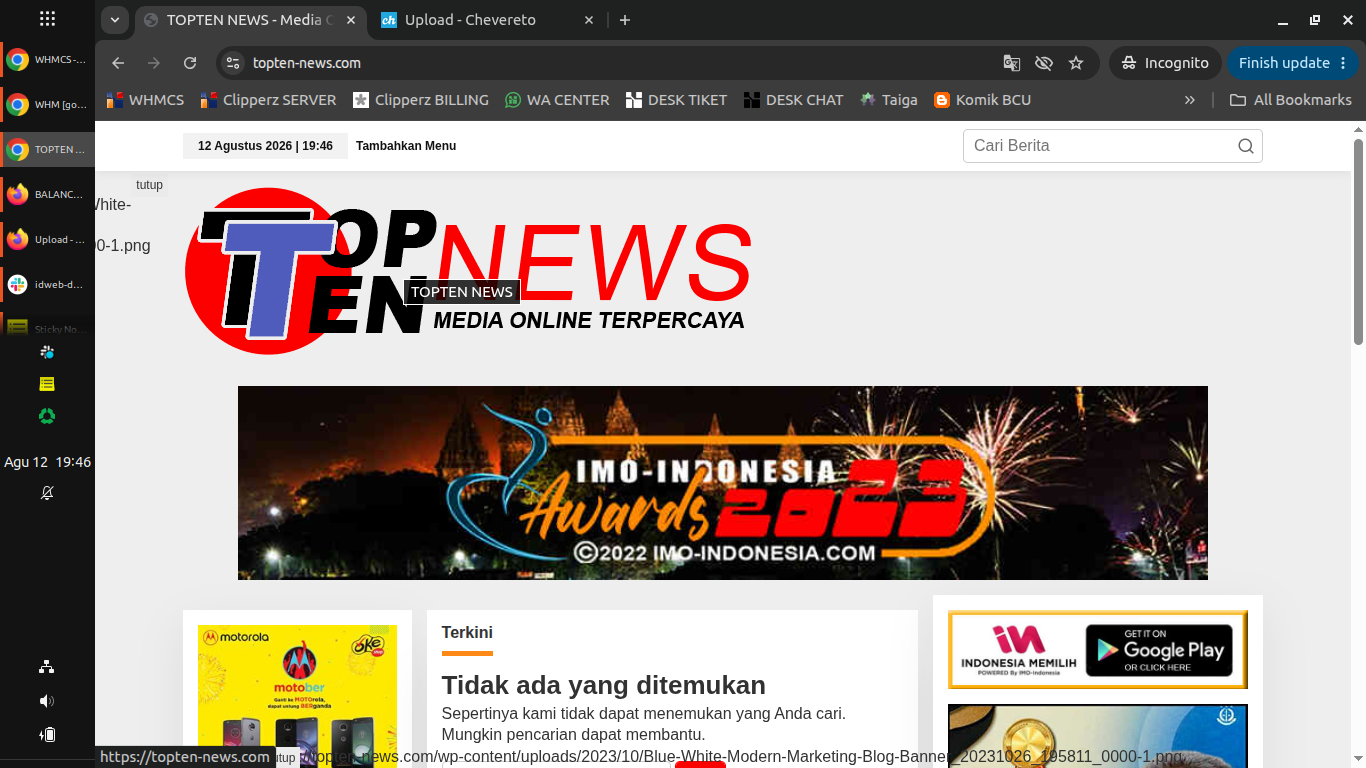Click the Slack tray indicator icon

coord(47,352)
